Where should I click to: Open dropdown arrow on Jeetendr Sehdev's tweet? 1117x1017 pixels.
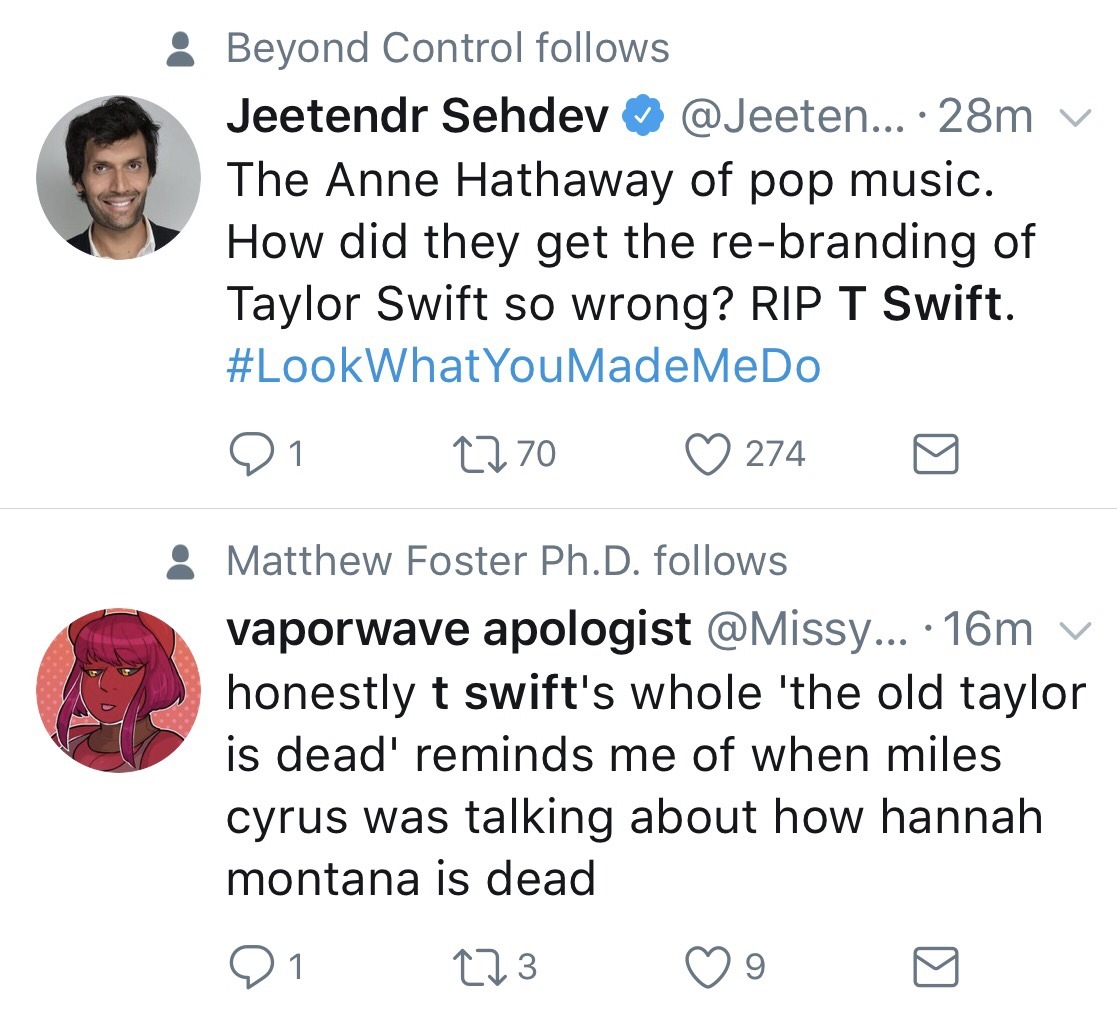click(x=1073, y=119)
